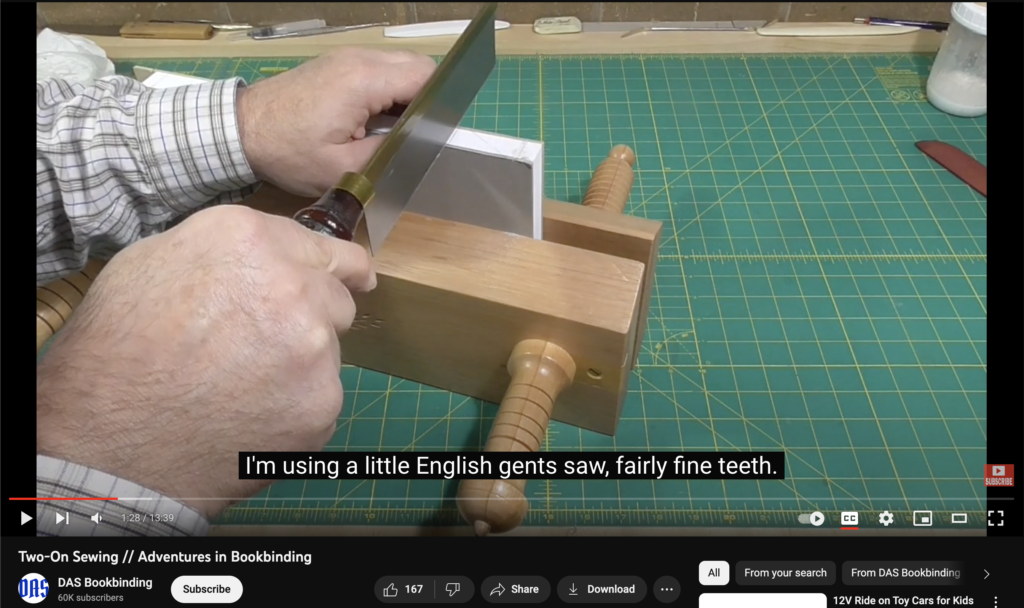Toggle closed captions CC button
This screenshot has height=608, width=1024.
click(x=849, y=519)
